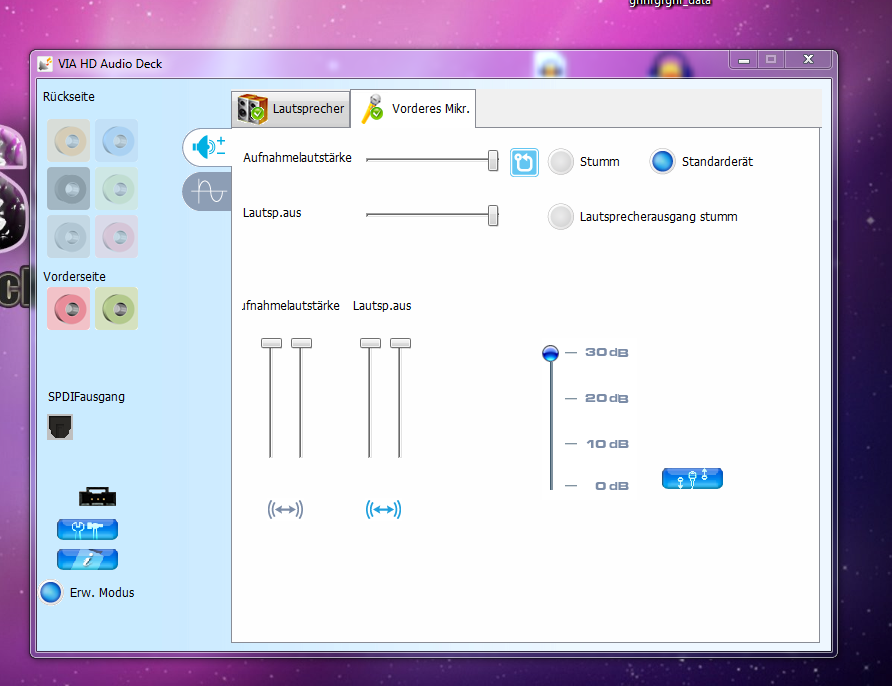The height and width of the screenshot is (686, 892).
Task: Toggle Lautsprecherausgang stumm
Action: pos(561,217)
